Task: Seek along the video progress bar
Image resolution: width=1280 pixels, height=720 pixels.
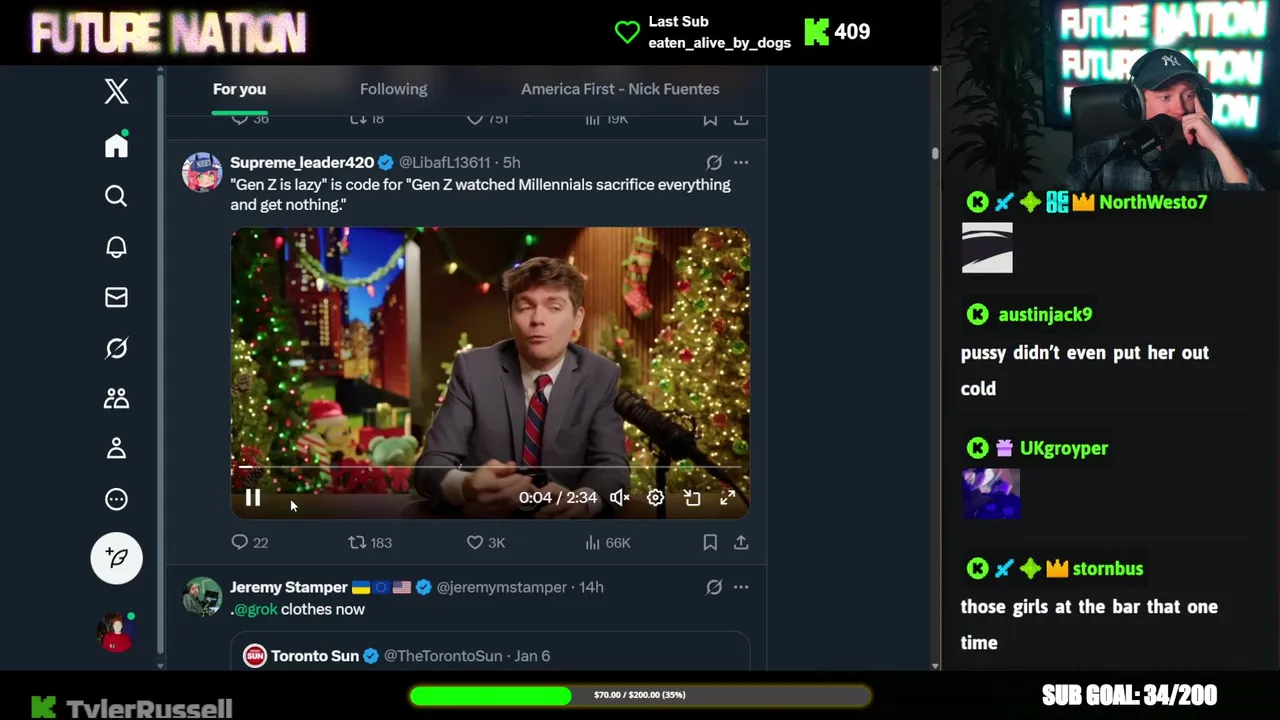Action: point(490,467)
